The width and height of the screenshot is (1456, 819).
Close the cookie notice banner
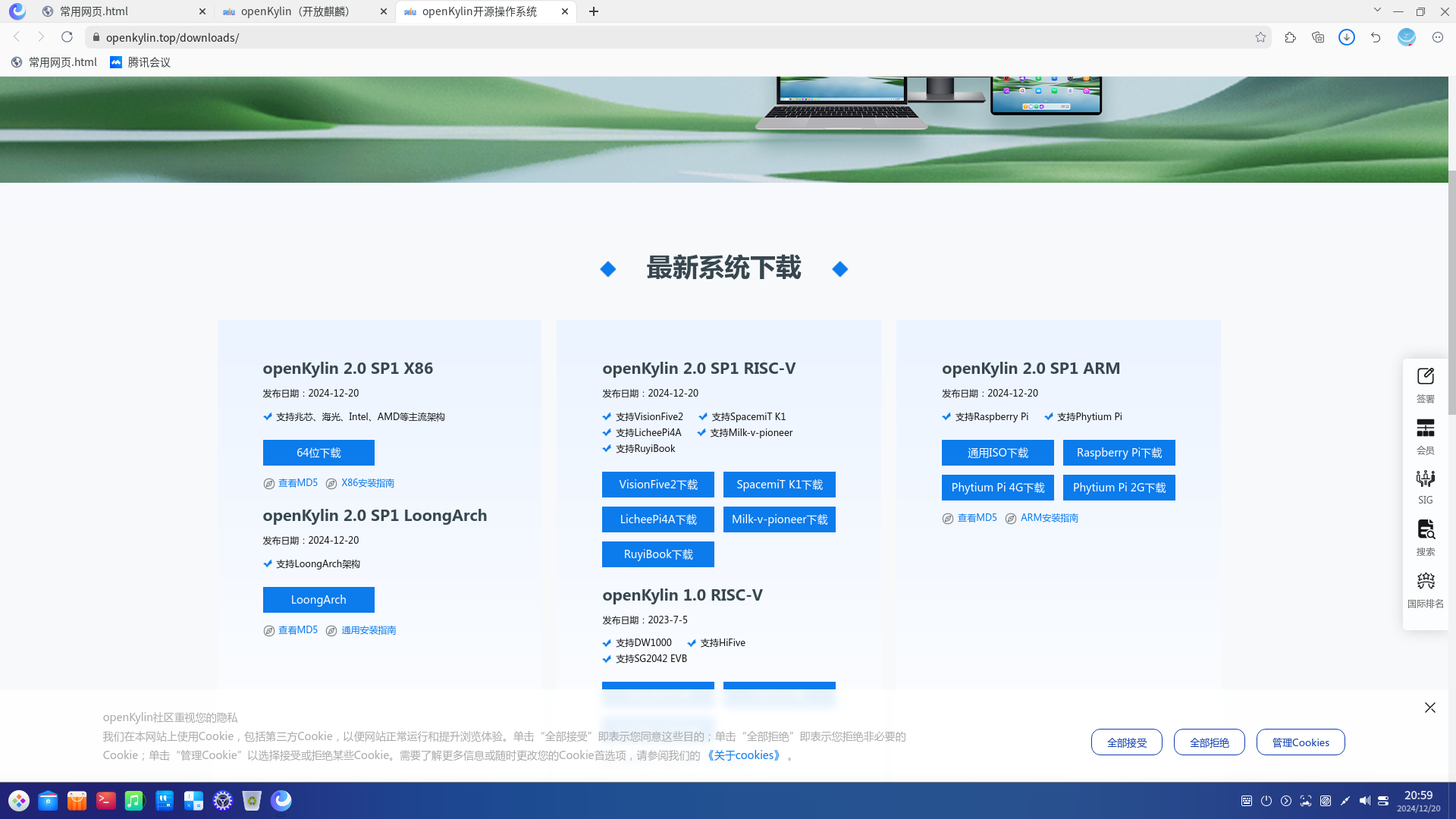point(1429,708)
